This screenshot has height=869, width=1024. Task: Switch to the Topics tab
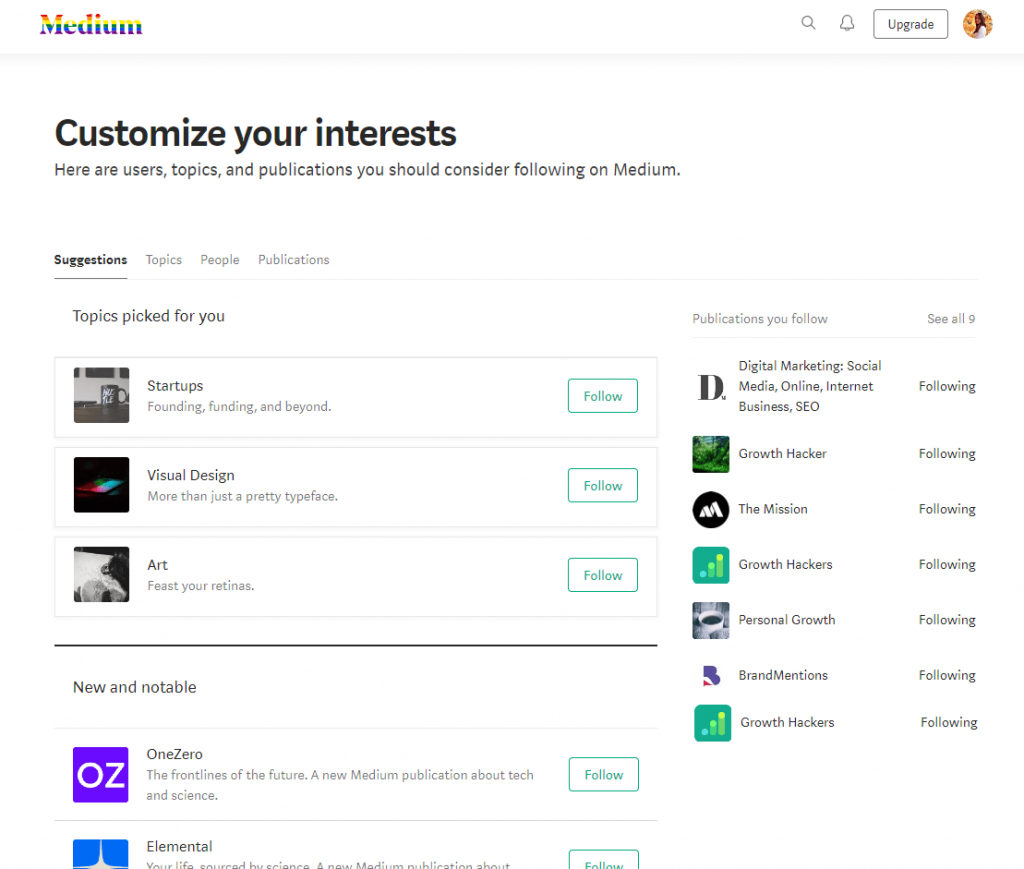click(x=163, y=259)
